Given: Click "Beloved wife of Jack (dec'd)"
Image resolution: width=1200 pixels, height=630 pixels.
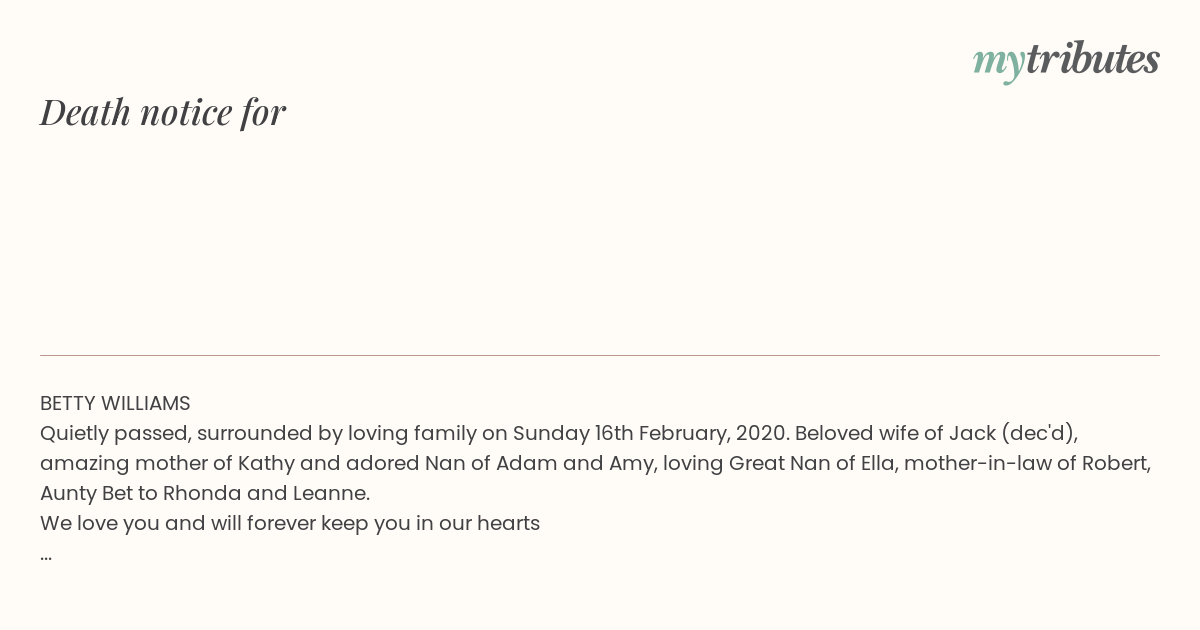Looking at the screenshot, I should 935,434.
